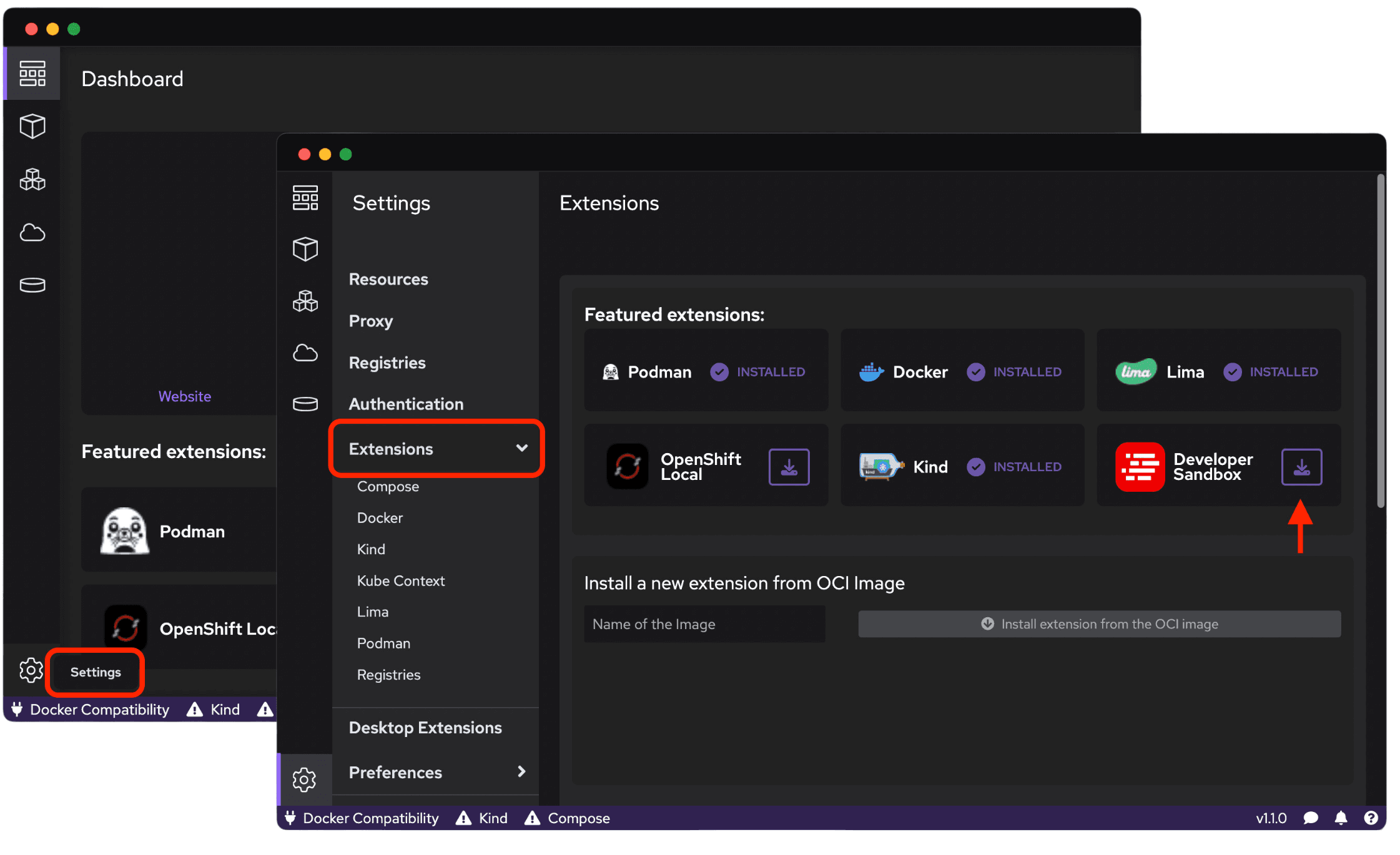
Task: Open notifications bell in status bar
Action: [1341, 818]
